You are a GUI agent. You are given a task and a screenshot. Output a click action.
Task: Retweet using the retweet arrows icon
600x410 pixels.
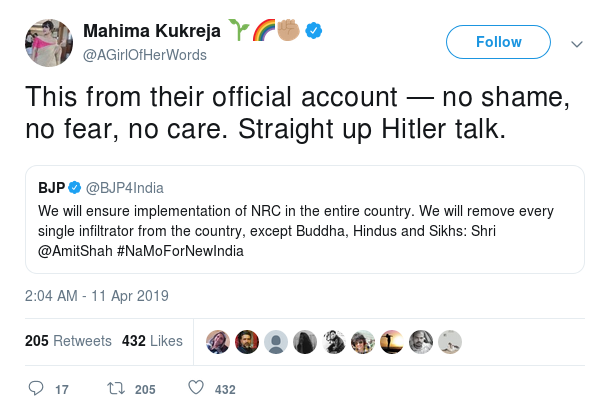tap(115, 388)
